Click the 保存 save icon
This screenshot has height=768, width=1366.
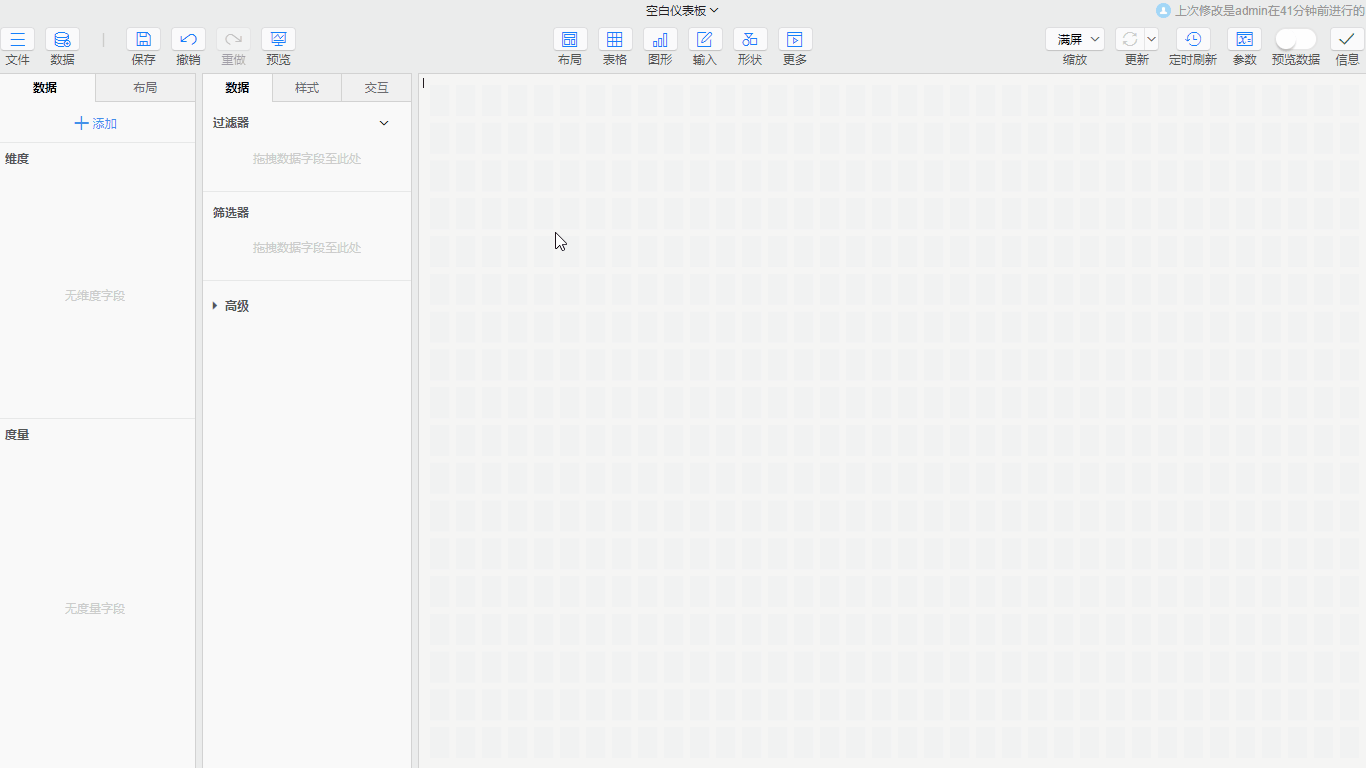point(143,40)
